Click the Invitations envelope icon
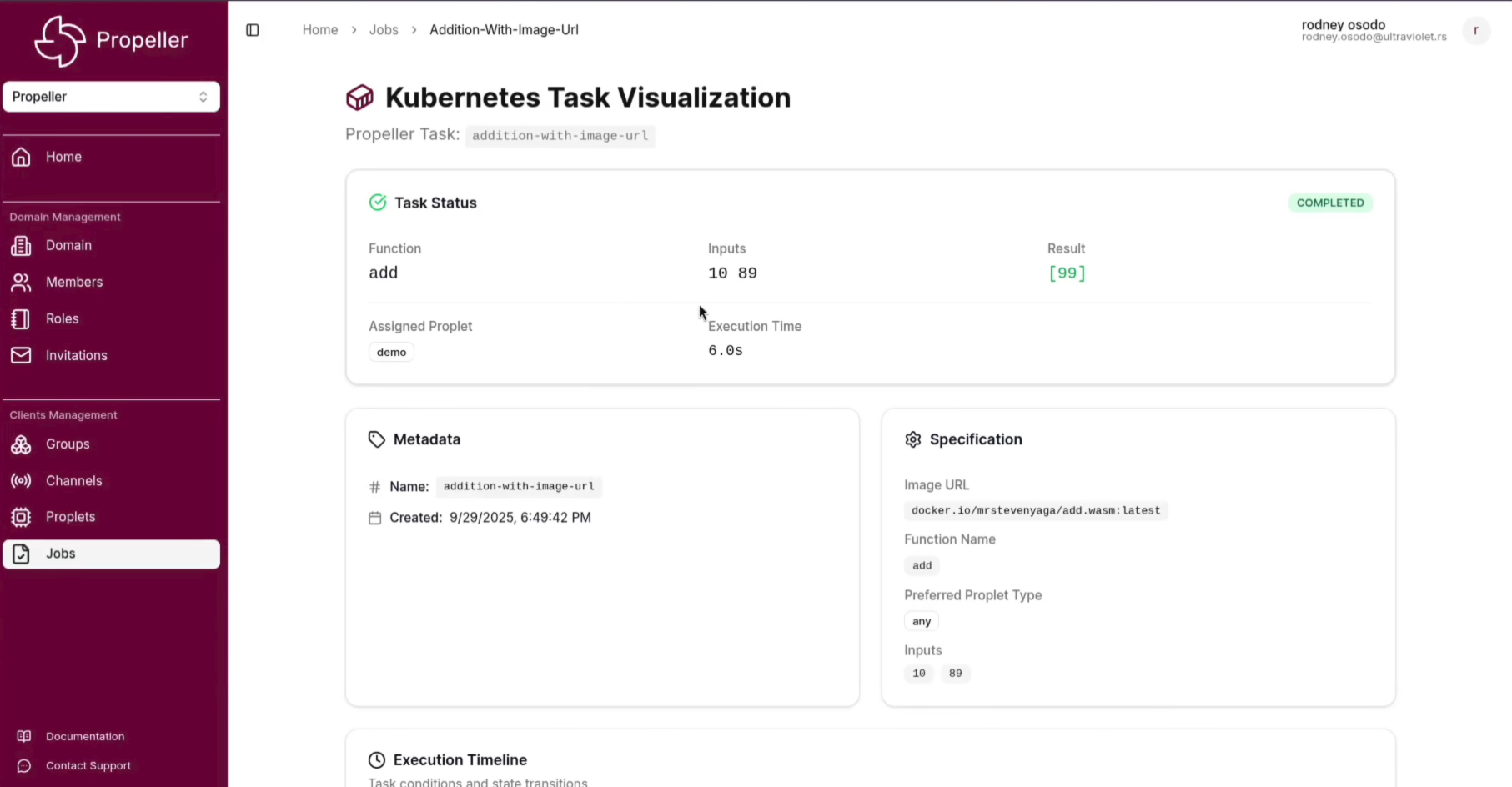1512x787 pixels. (x=21, y=356)
